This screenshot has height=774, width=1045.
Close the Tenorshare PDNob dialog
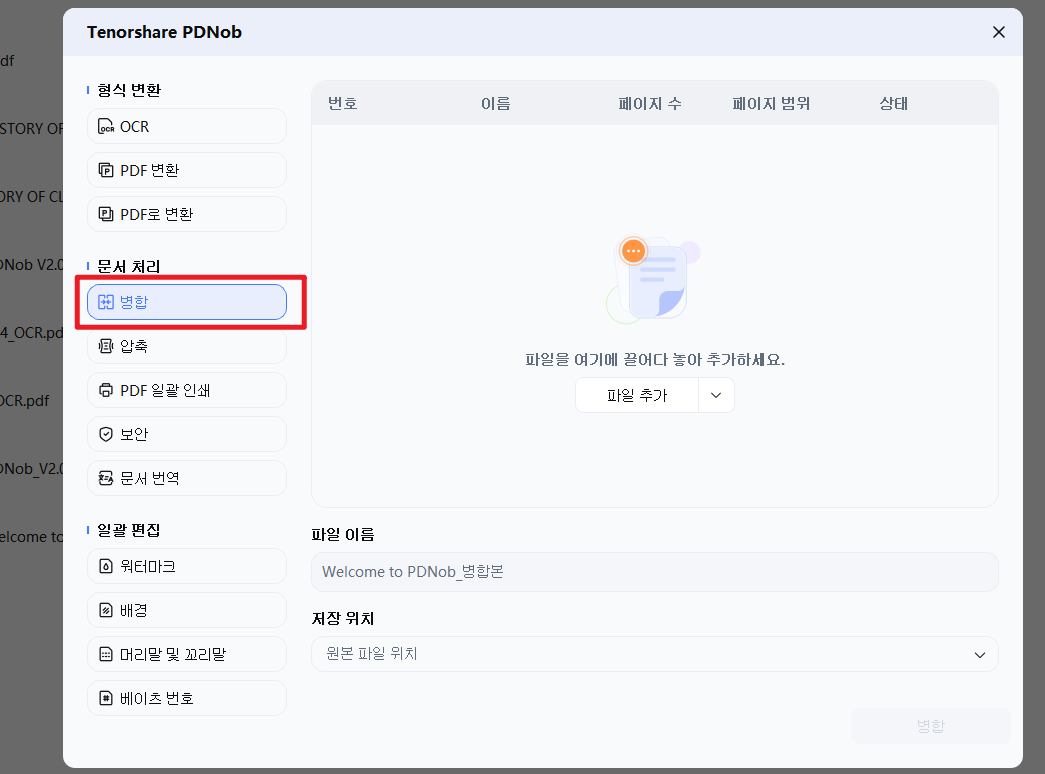coord(998,32)
